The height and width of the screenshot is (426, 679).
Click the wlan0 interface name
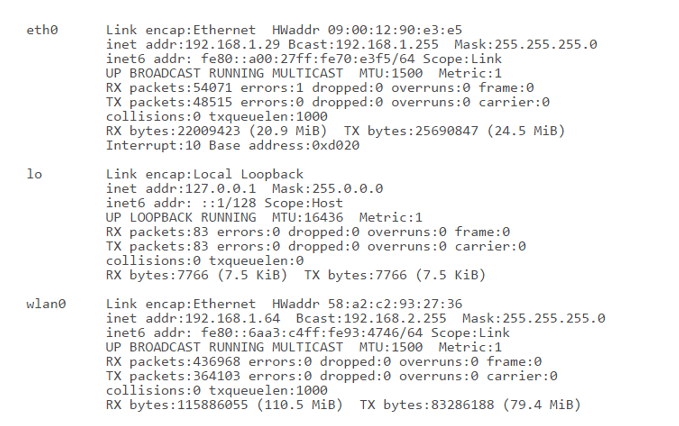45,304
